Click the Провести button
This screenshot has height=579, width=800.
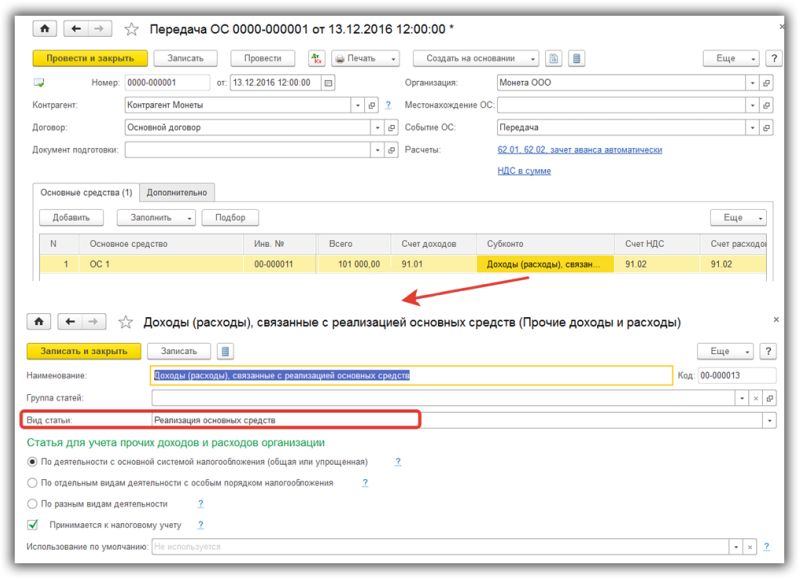[x=263, y=58]
